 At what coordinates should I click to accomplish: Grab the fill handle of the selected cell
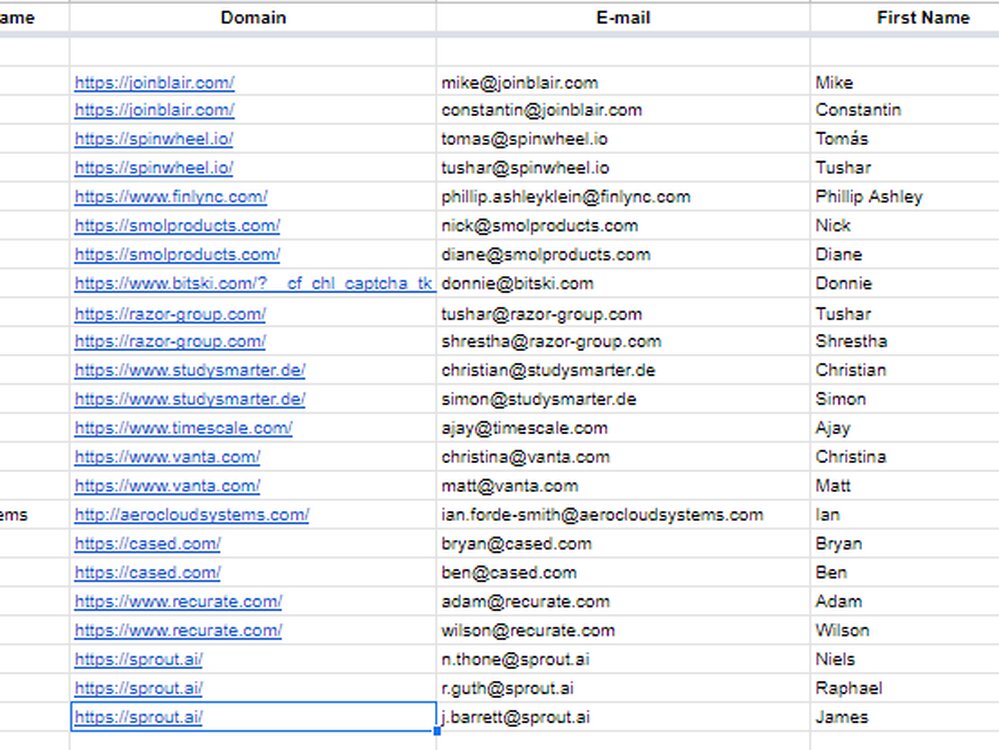[437, 731]
